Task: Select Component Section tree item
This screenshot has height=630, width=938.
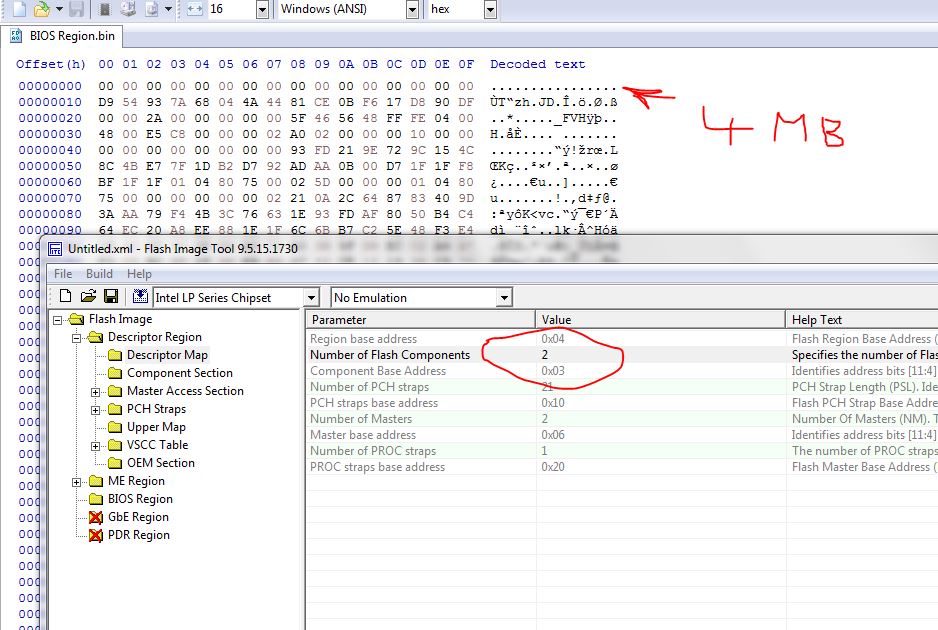Action: click(179, 373)
